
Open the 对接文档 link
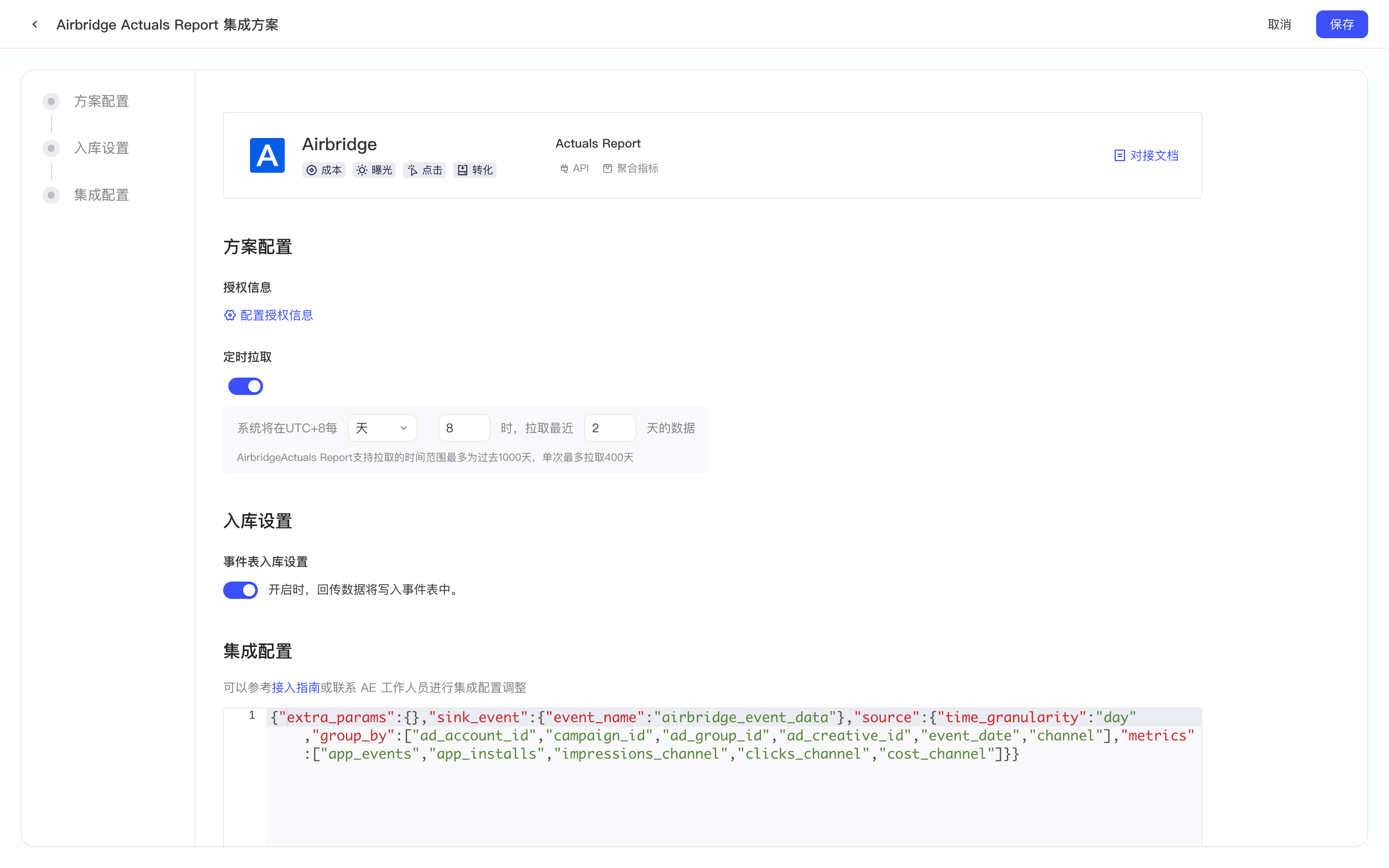click(x=1154, y=155)
